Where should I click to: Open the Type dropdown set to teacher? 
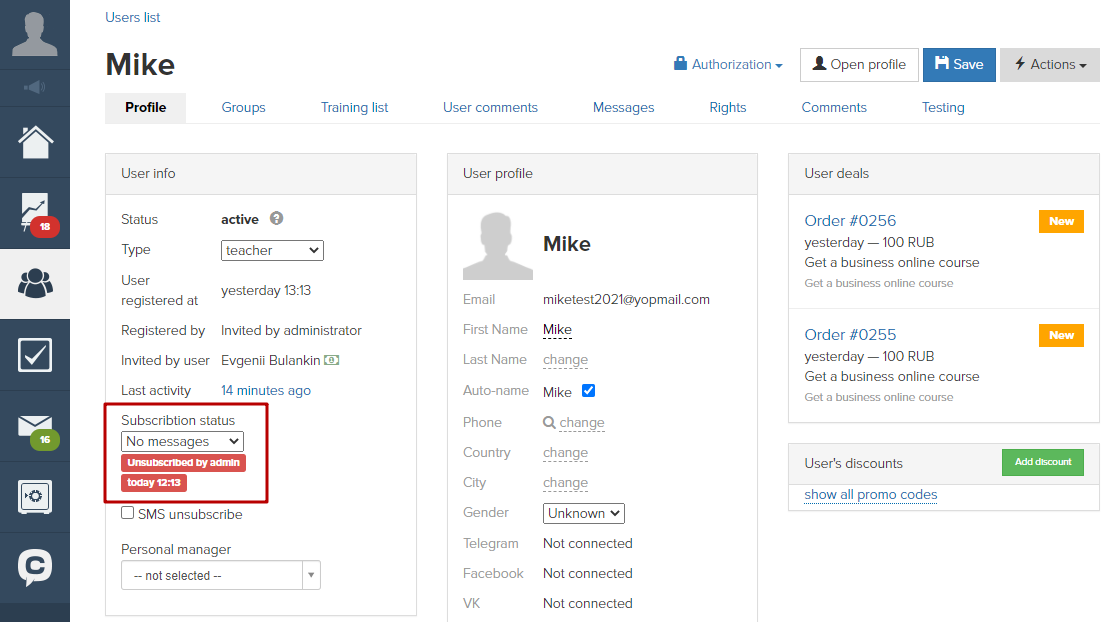pos(272,250)
